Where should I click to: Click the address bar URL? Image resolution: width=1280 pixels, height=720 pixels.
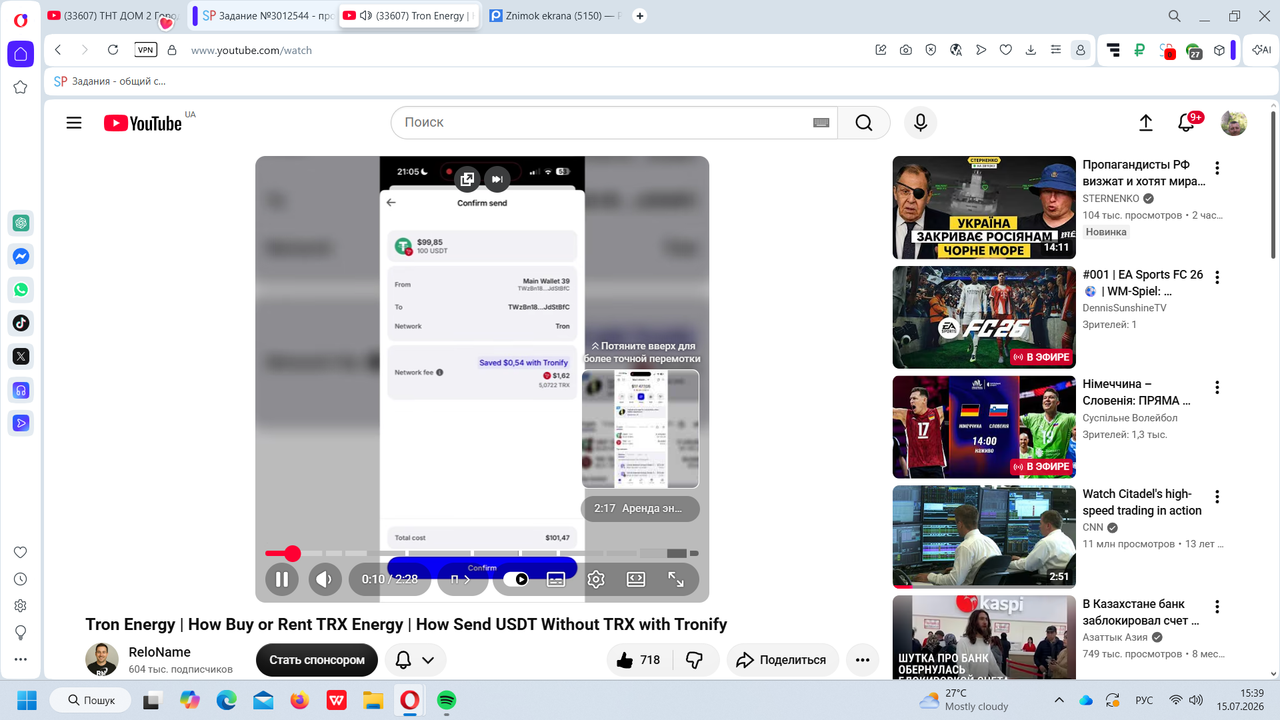click(x=252, y=50)
